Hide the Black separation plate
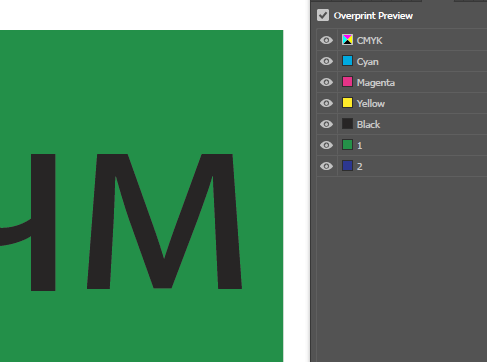 pyautogui.click(x=326, y=124)
